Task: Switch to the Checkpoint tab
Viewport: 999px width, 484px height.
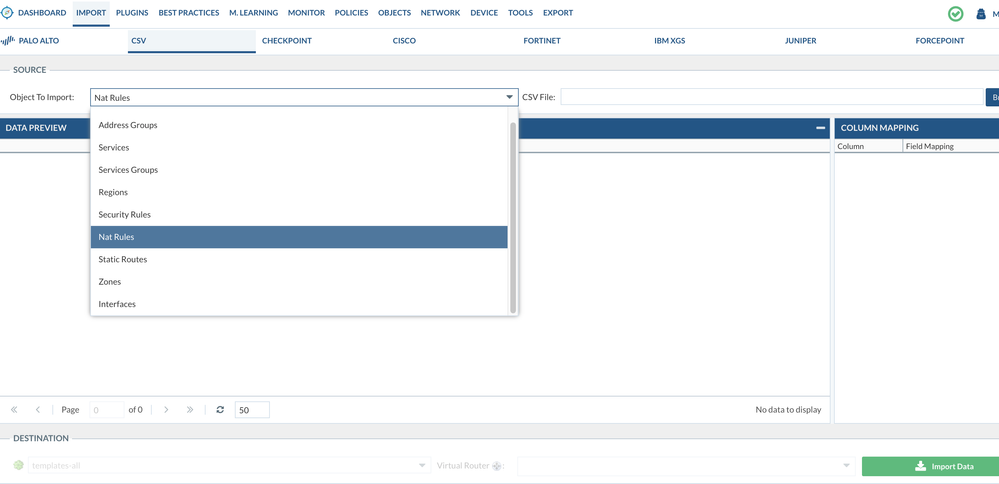Action: (287, 41)
